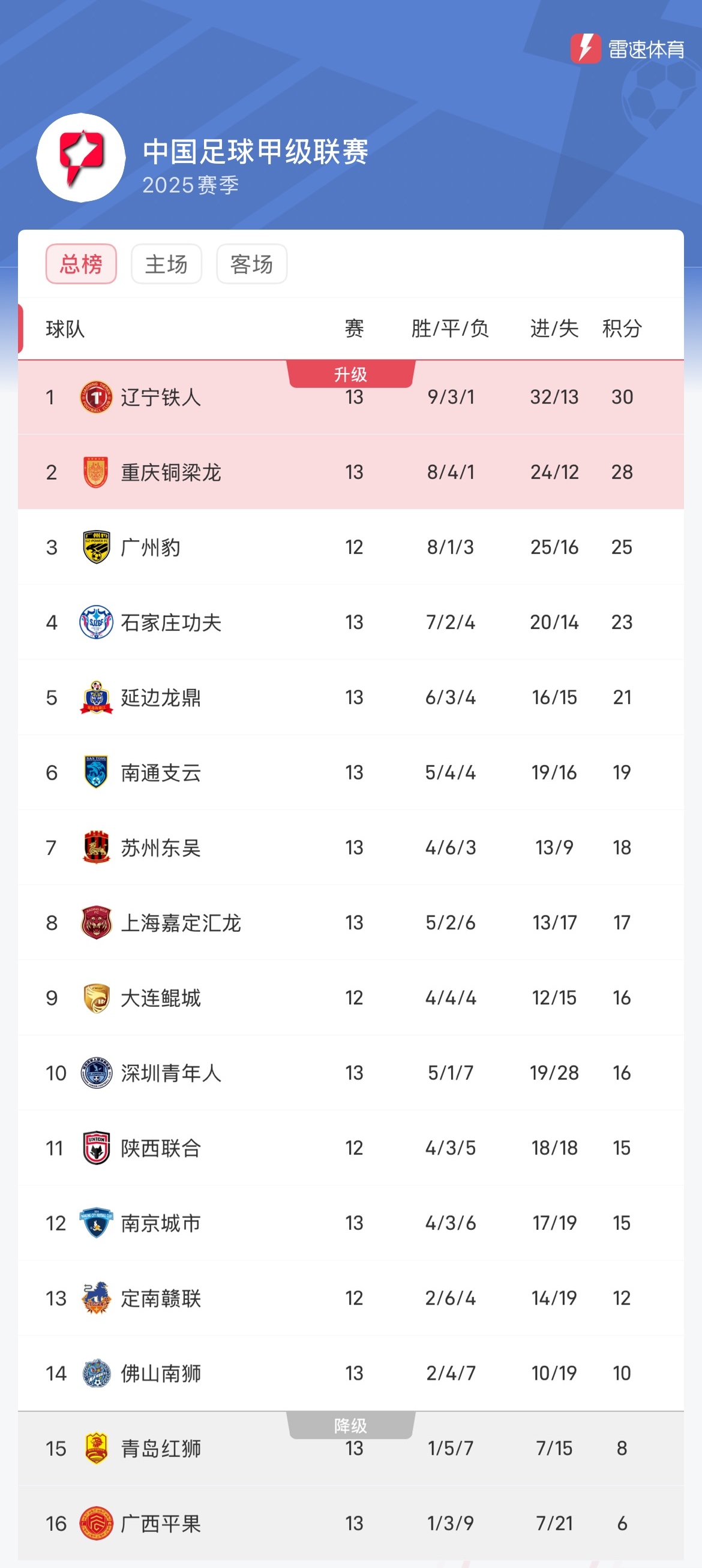Viewport: 702px width, 1568px height.
Task: Click the gray 降级 relegation label
Action: tap(350, 1425)
